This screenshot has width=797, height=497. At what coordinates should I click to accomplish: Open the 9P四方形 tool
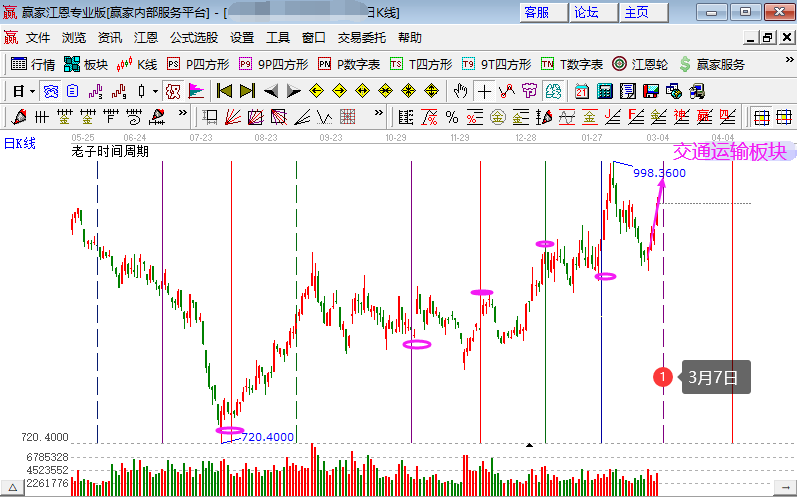[273, 65]
